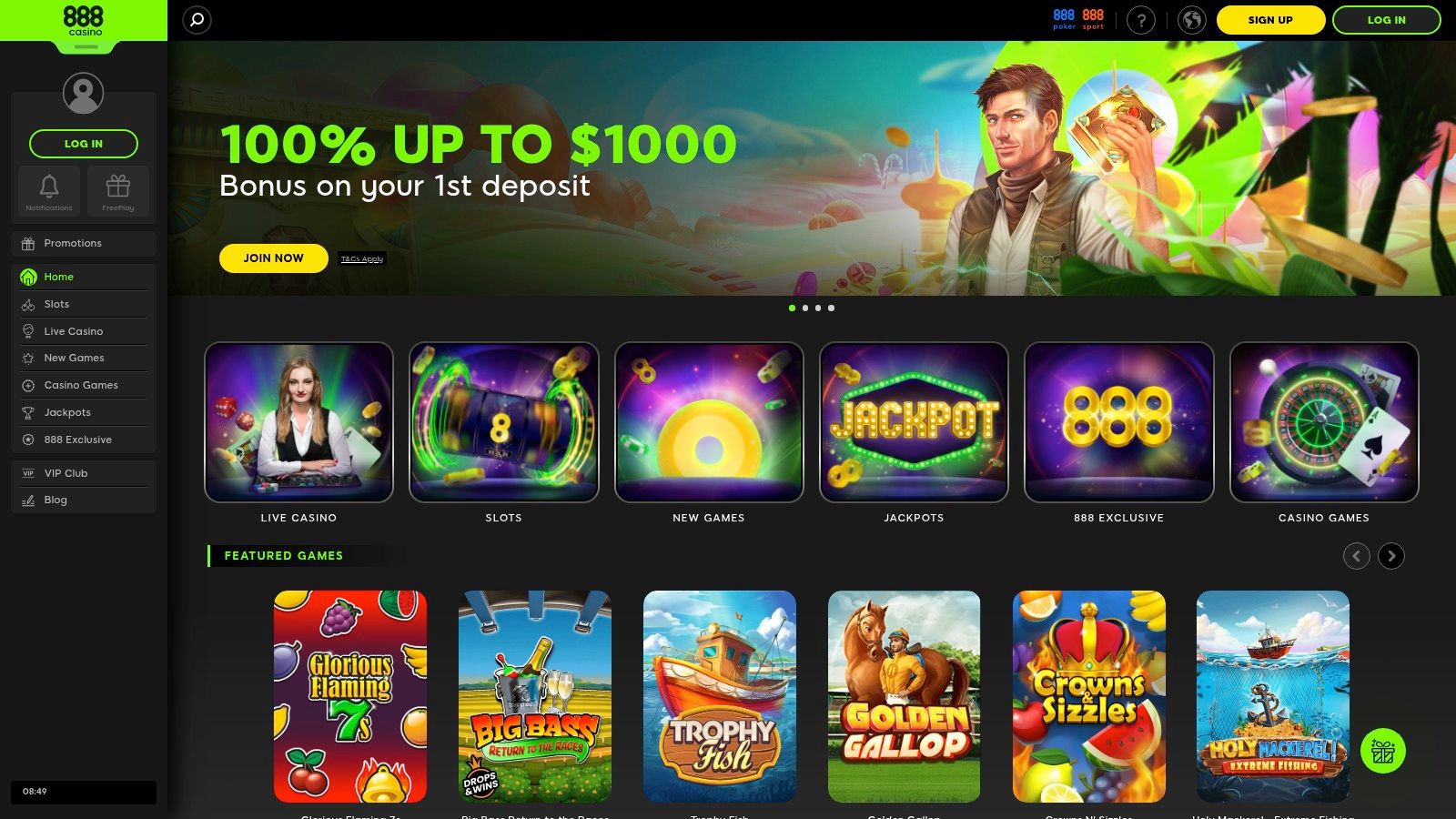Click the green floating gift icon

1383,751
